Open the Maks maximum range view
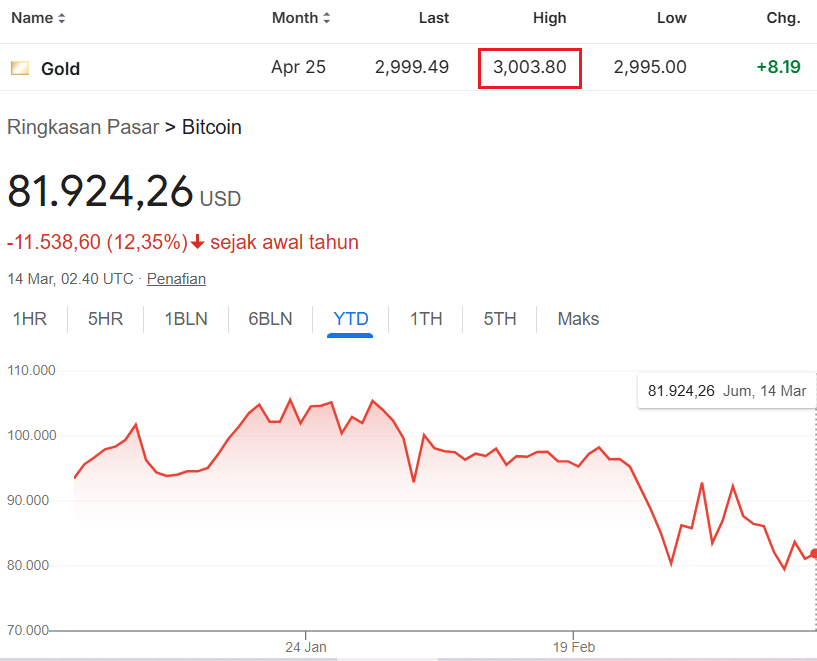The width and height of the screenshot is (817, 661). pos(578,318)
